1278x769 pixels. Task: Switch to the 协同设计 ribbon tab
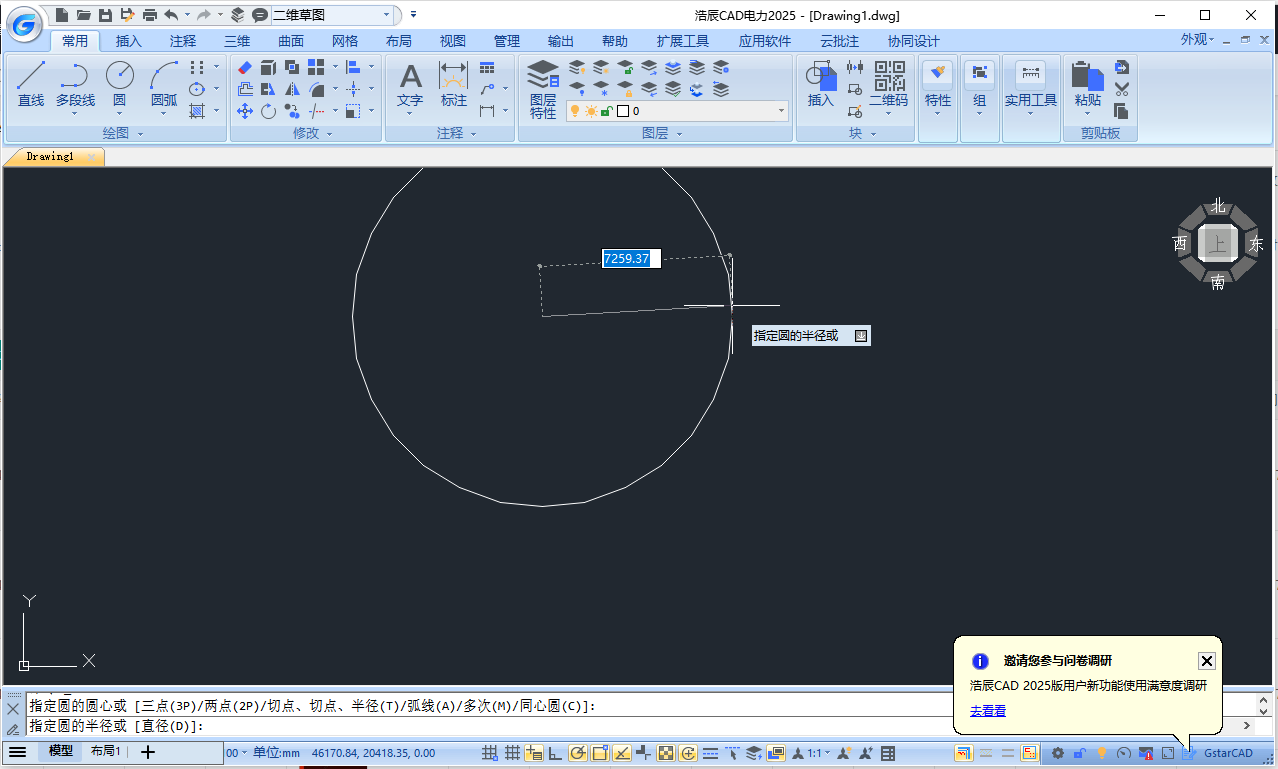click(x=914, y=41)
